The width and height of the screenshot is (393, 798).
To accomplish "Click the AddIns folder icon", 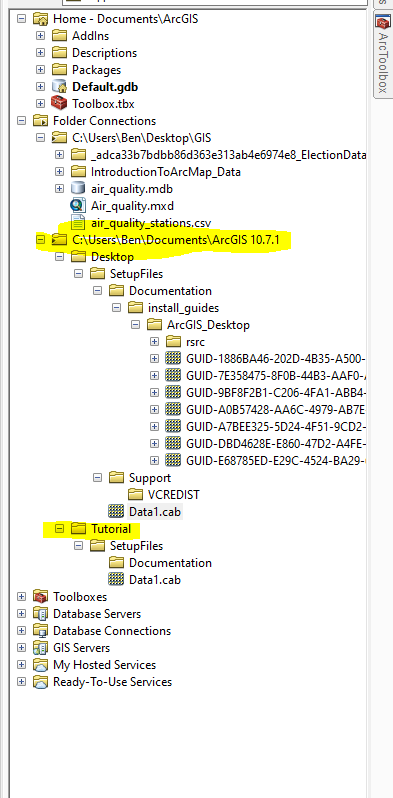I will [60, 36].
